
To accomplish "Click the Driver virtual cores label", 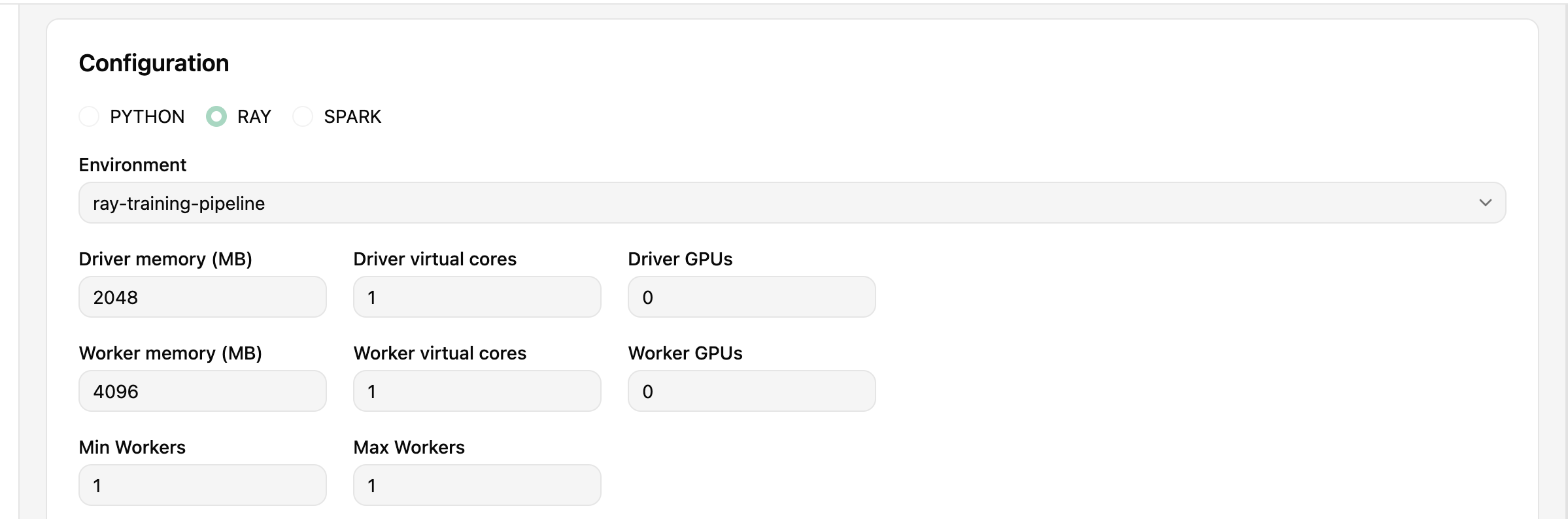I will click(435, 259).
